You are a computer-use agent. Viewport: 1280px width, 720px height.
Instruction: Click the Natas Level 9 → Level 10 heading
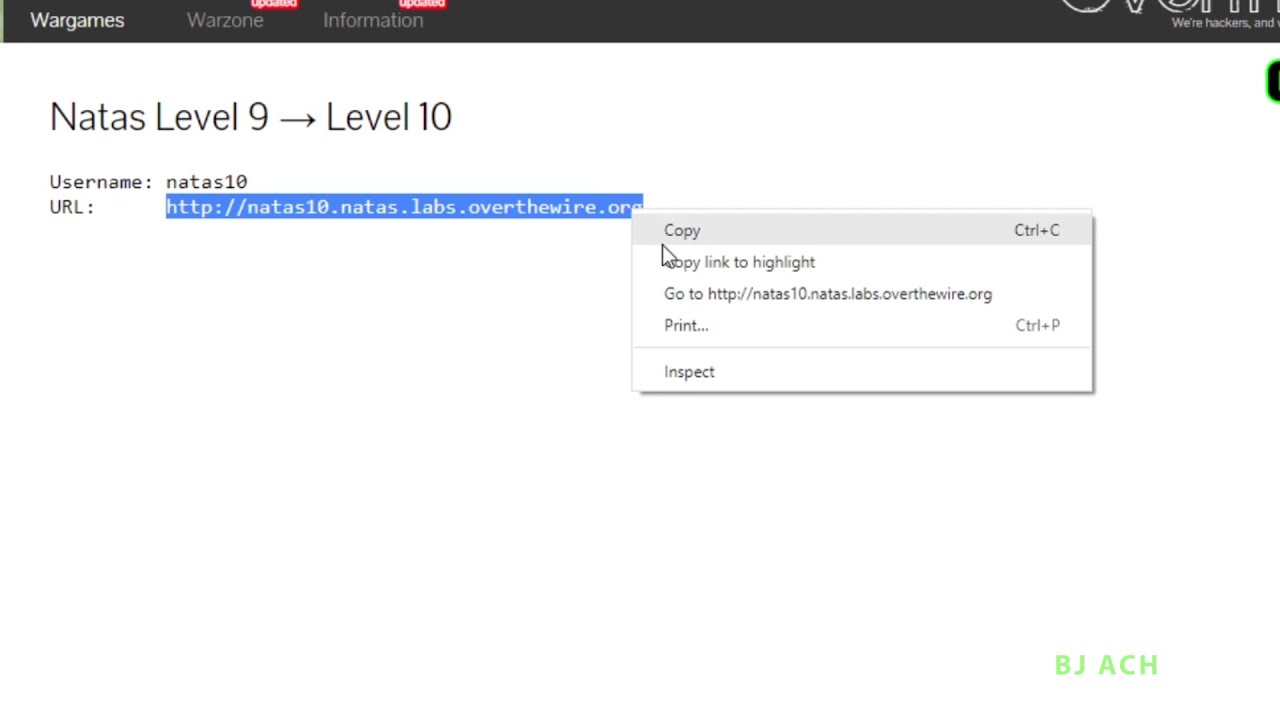coord(250,117)
